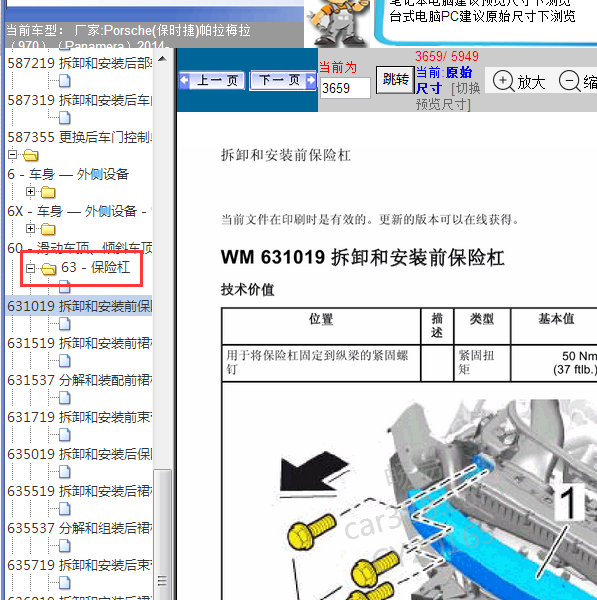Click scroll up arrow of tree panel

[x=162, y=59]
